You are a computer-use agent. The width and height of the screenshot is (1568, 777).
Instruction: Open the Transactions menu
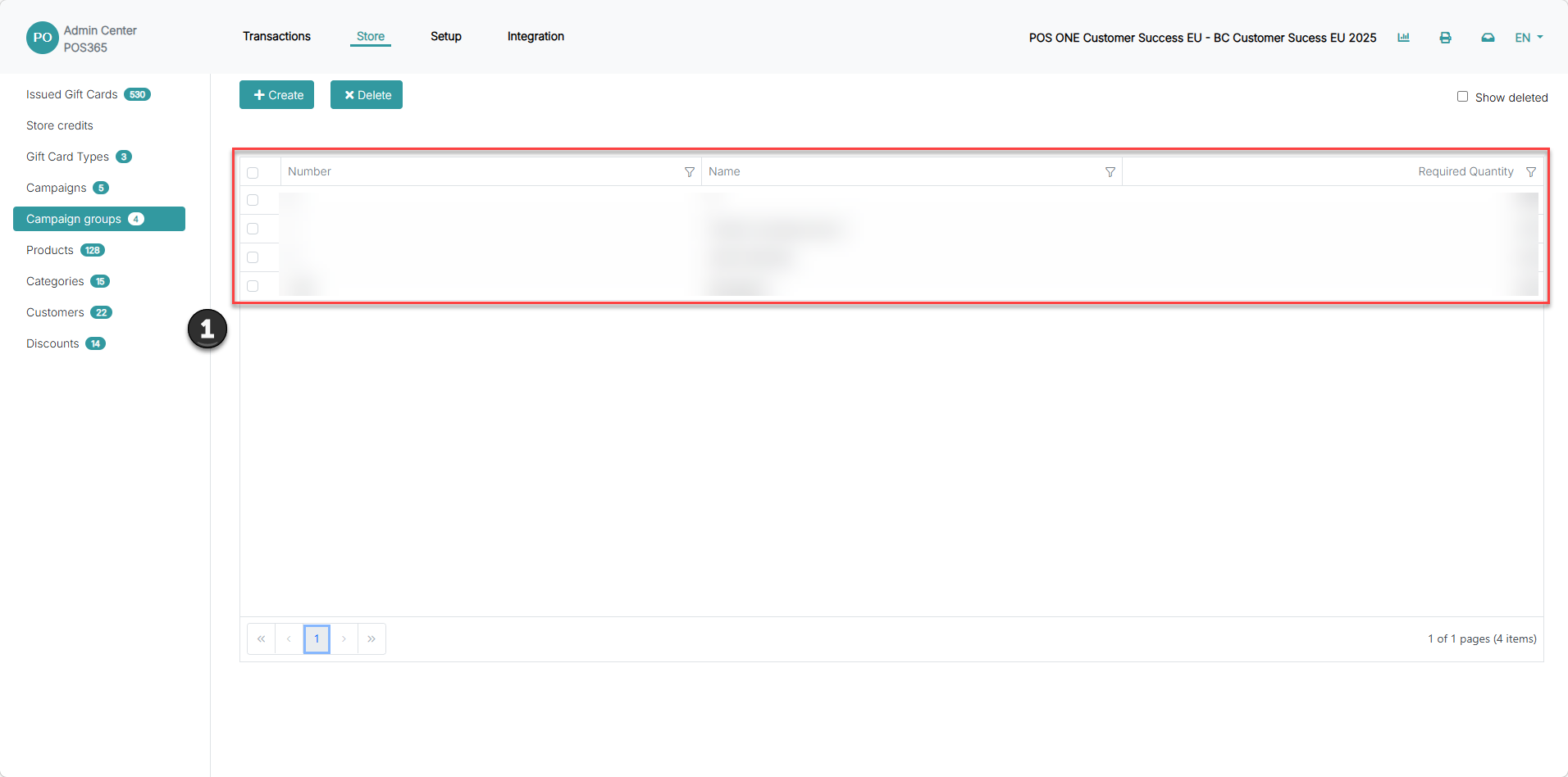pyautogui.click(x=276, y=36)
